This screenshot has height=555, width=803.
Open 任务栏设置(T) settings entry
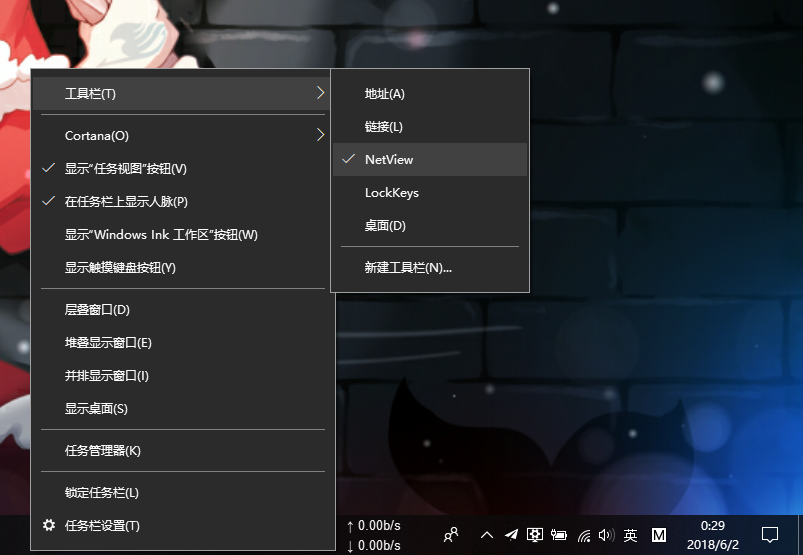[183, 525]
